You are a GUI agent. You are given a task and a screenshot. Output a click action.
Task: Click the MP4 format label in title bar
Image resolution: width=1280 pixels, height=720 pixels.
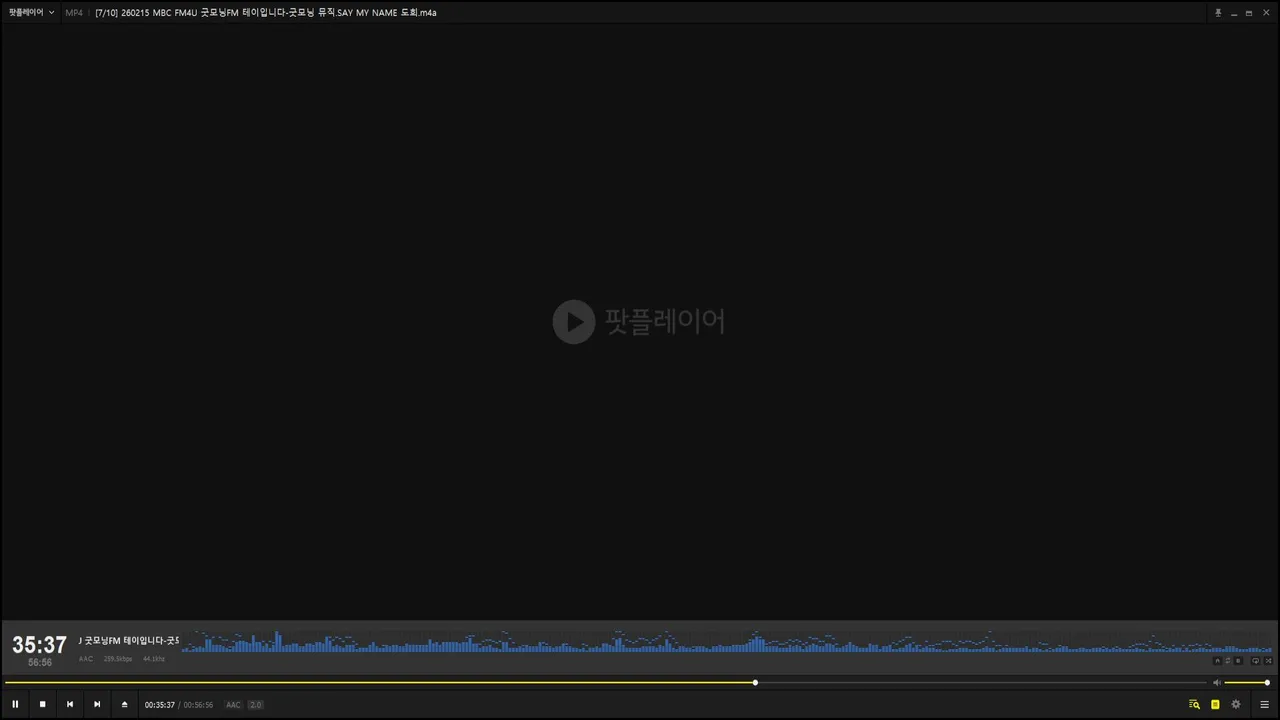(74, 13)
